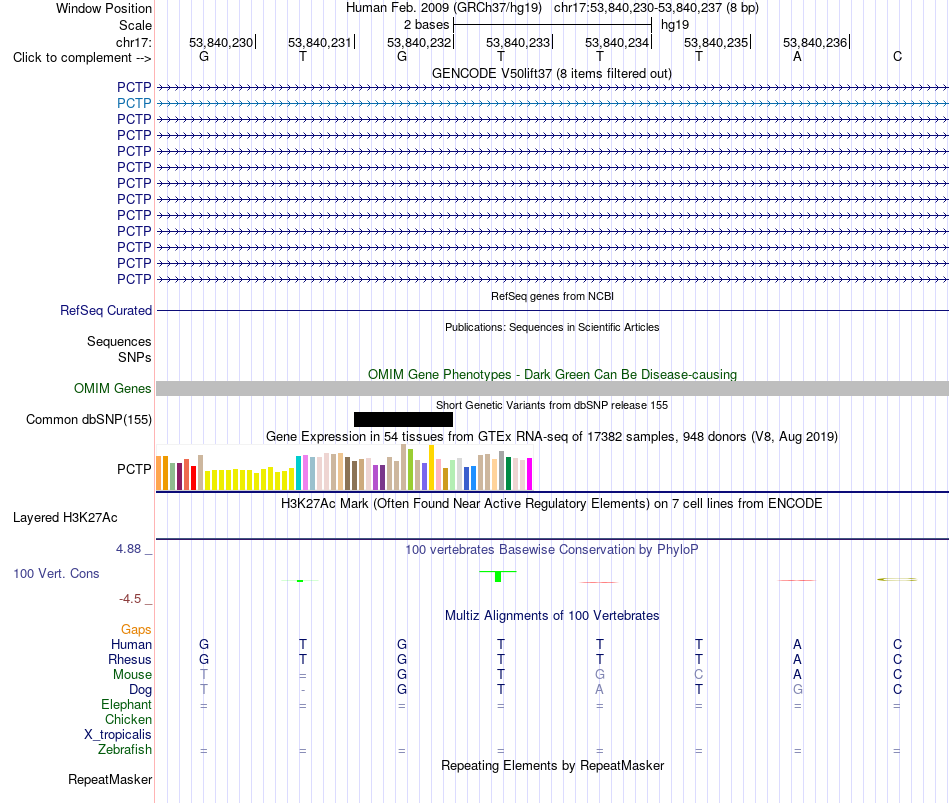Click the Sequences track label
This screenshot has width=950, height=803.
point(119,341)
